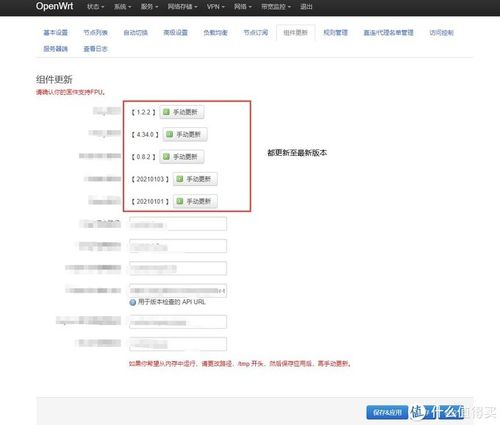500x425 pixels.
Task: Click the 用于版本检查的 API URL hint text
Action: click(x=172, y=302)
